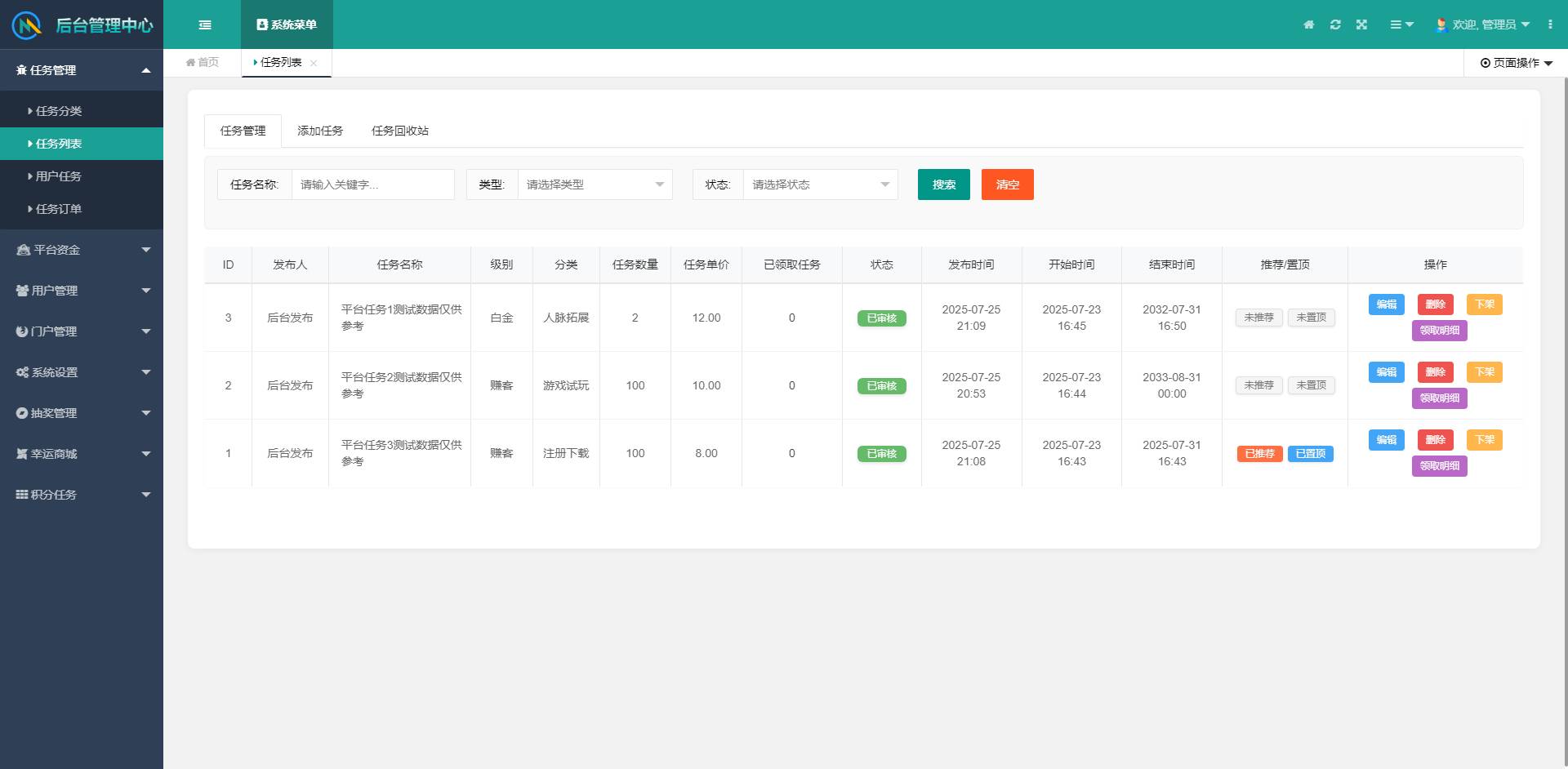1568x769 pixels.
Task: Open 用户任务 in the sidebar
Action: [x=82, y=176]
